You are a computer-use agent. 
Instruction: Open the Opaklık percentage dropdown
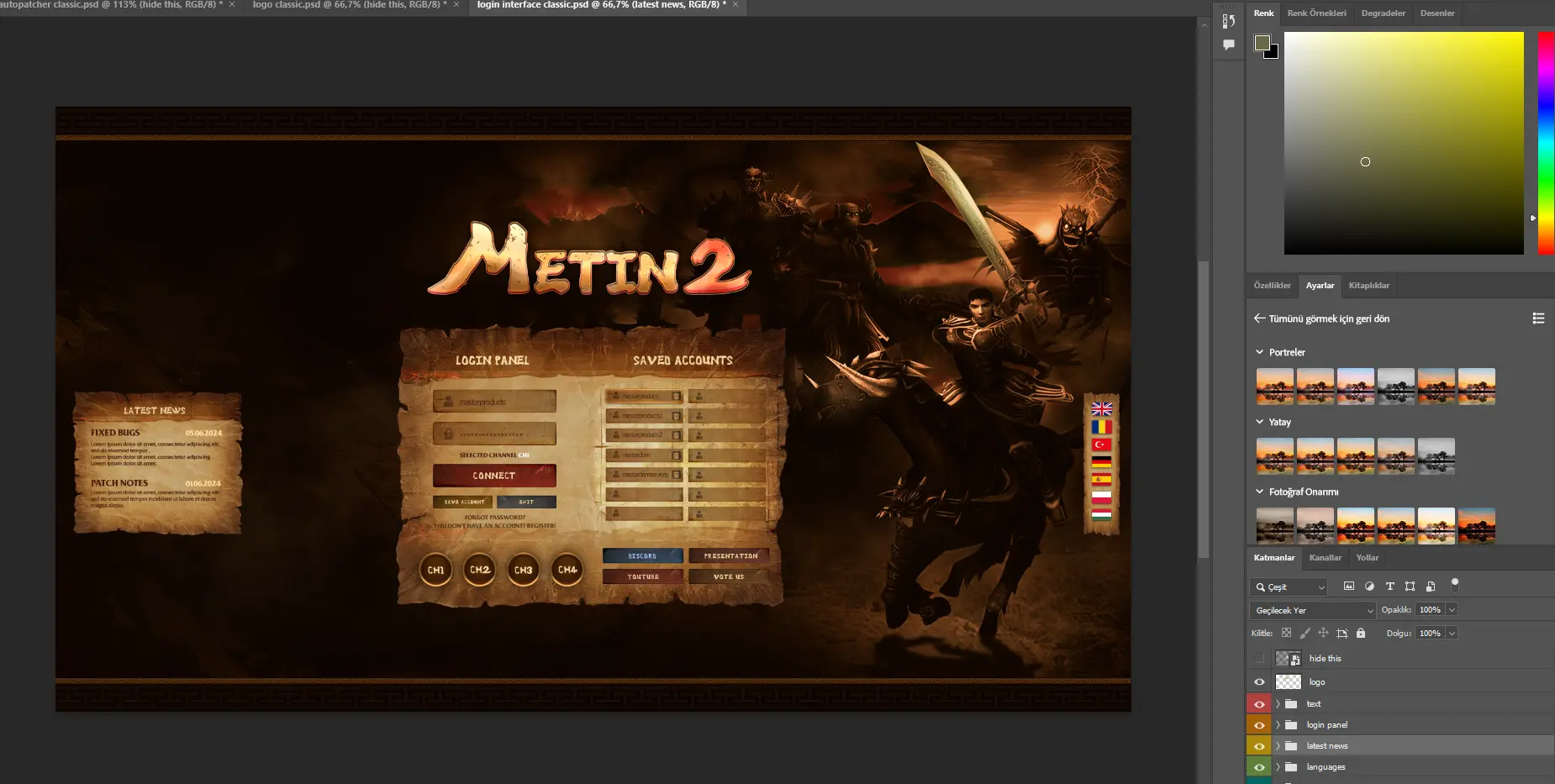click(x=1452, y=610)
